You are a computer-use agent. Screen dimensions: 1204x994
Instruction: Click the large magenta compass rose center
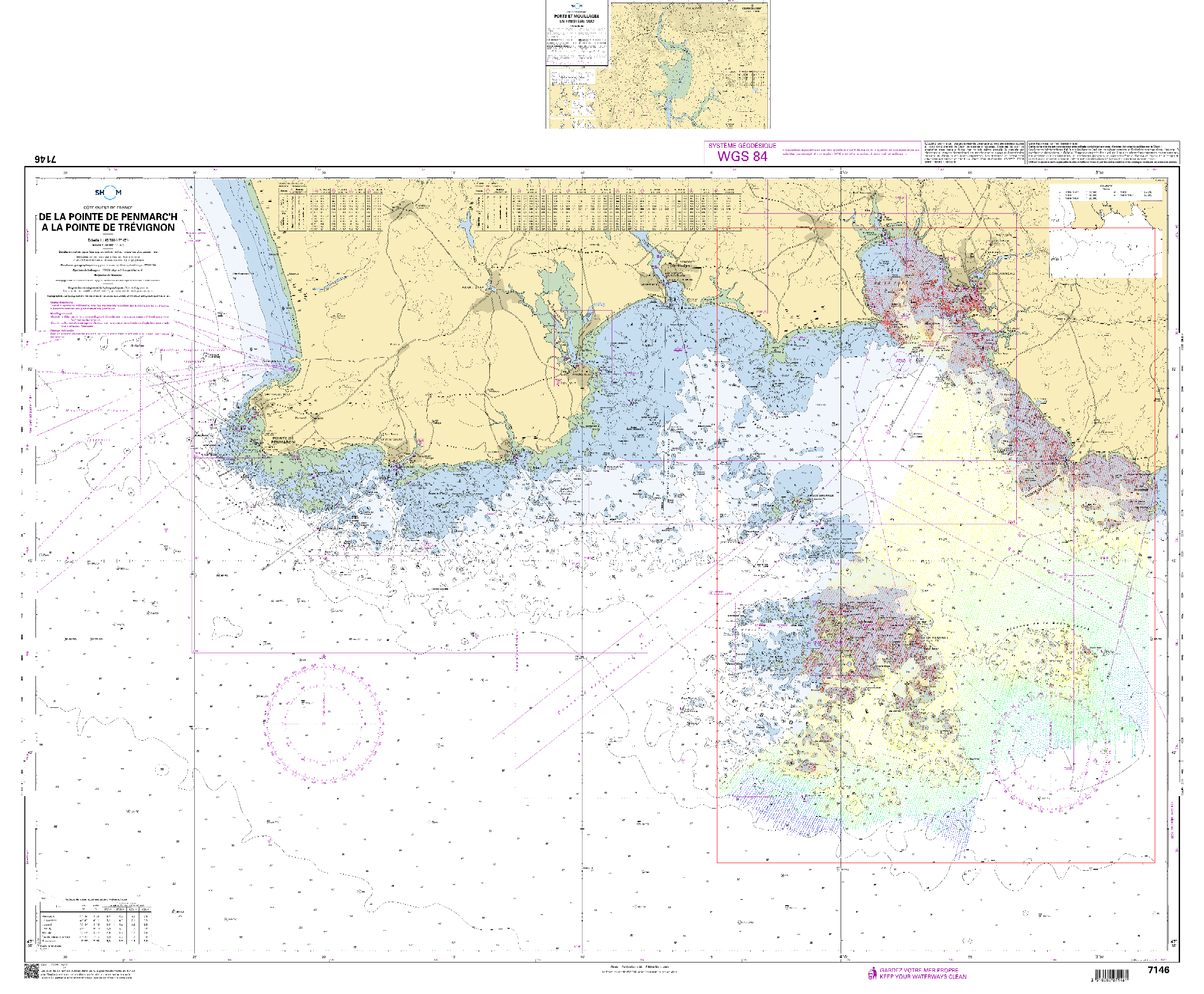coord(323,723)
